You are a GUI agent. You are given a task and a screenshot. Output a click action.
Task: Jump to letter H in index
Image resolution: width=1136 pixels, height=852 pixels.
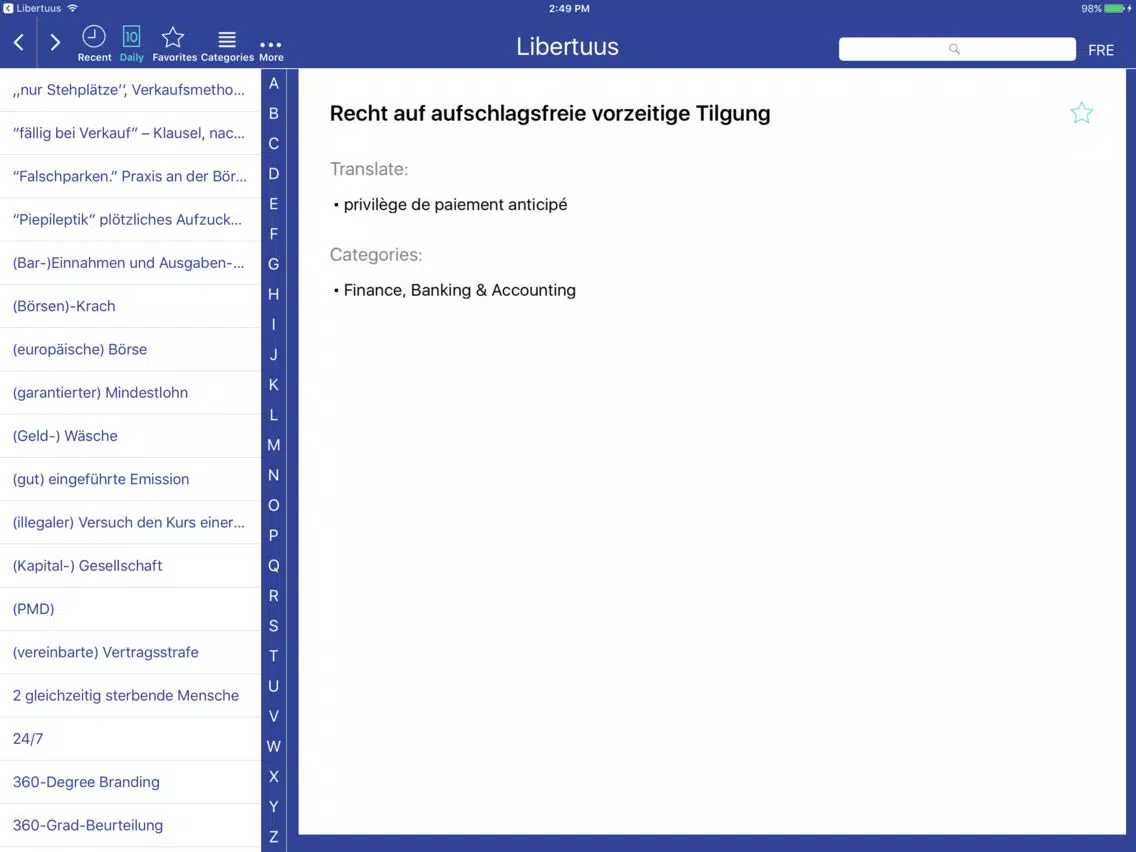tap(274, 294)
